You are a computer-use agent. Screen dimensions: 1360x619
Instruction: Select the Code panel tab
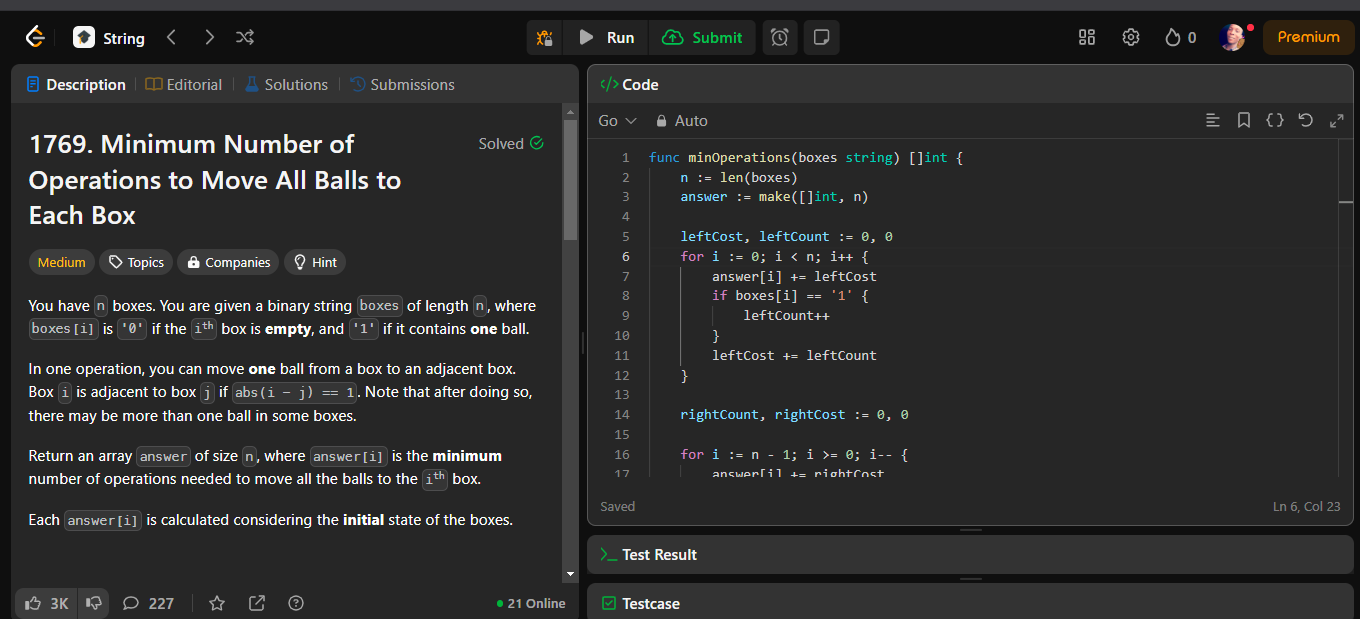click(629, 85)
